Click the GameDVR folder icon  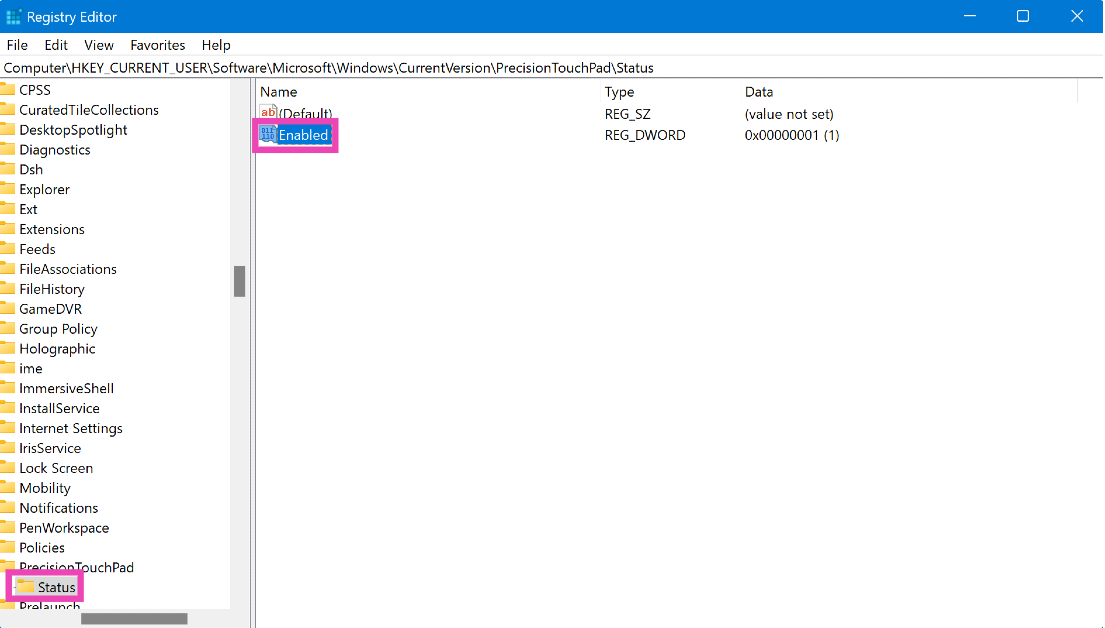[x=11, y=308]
